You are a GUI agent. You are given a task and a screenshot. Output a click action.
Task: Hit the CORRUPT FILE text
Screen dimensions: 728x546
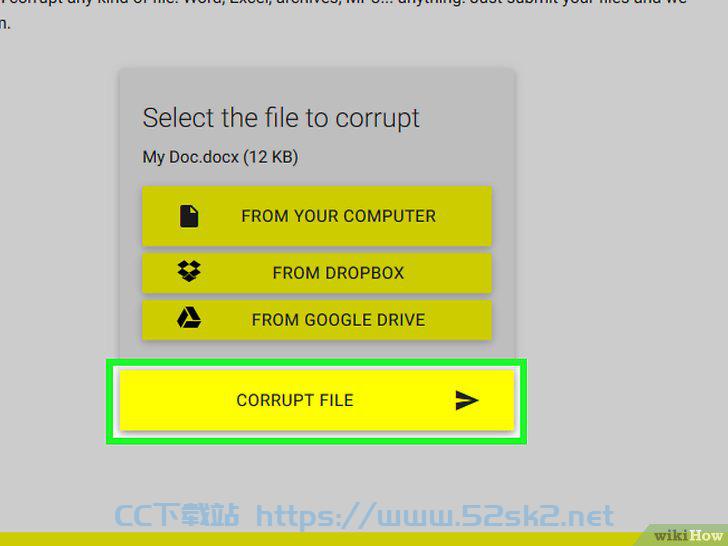295,400
